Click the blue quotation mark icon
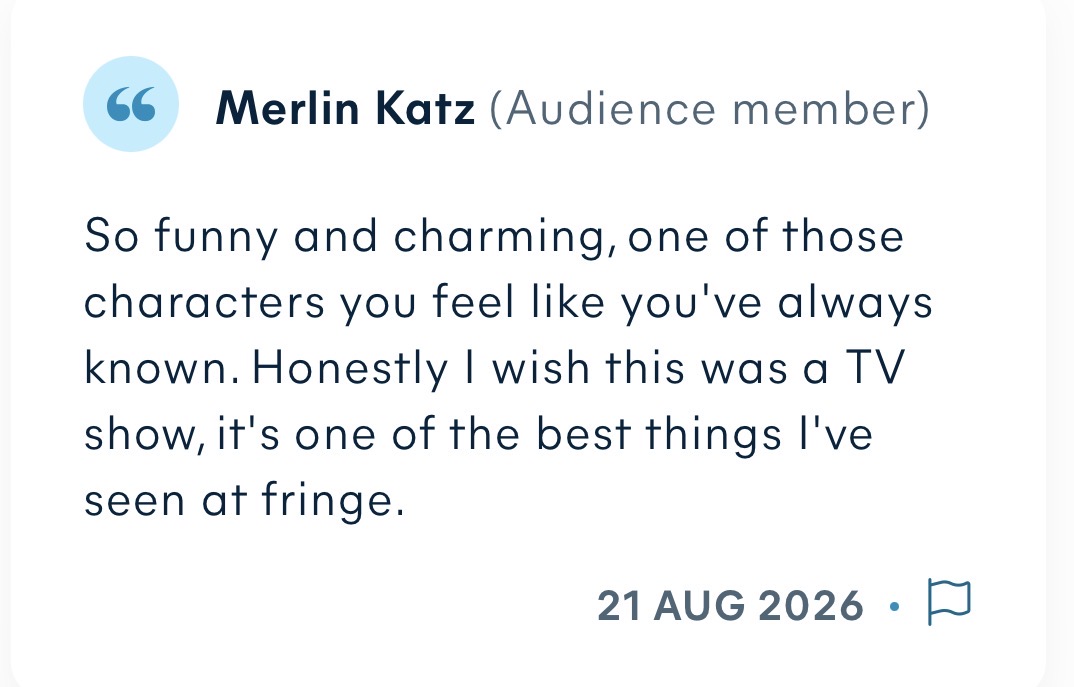 pos(131,104)
